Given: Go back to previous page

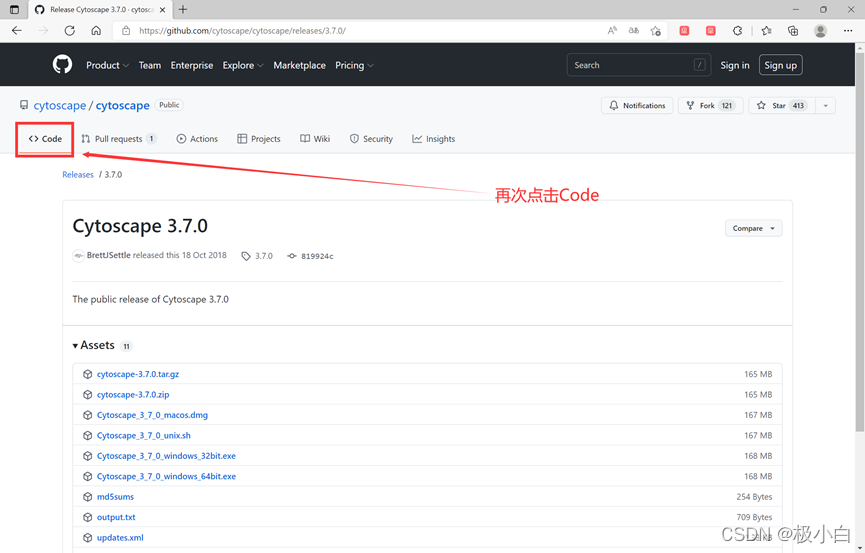Looking at the screenshot, I should click(x=17, y=31).
